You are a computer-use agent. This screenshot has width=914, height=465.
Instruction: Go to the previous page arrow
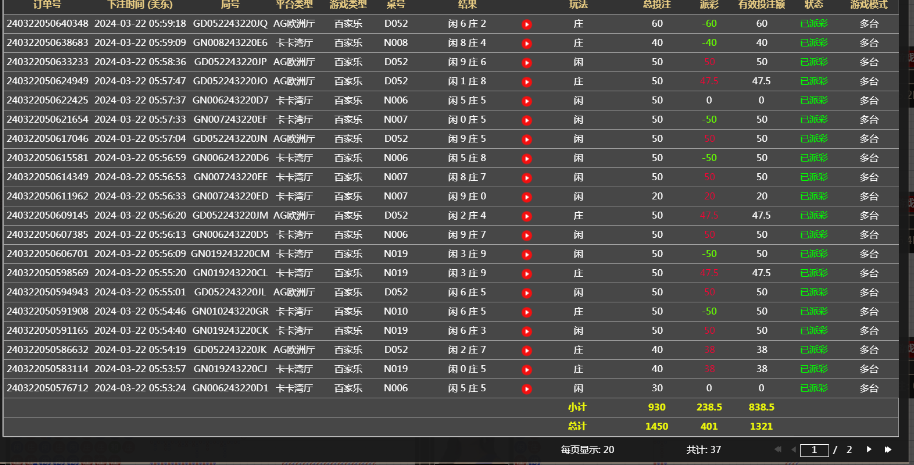(794, 450)
